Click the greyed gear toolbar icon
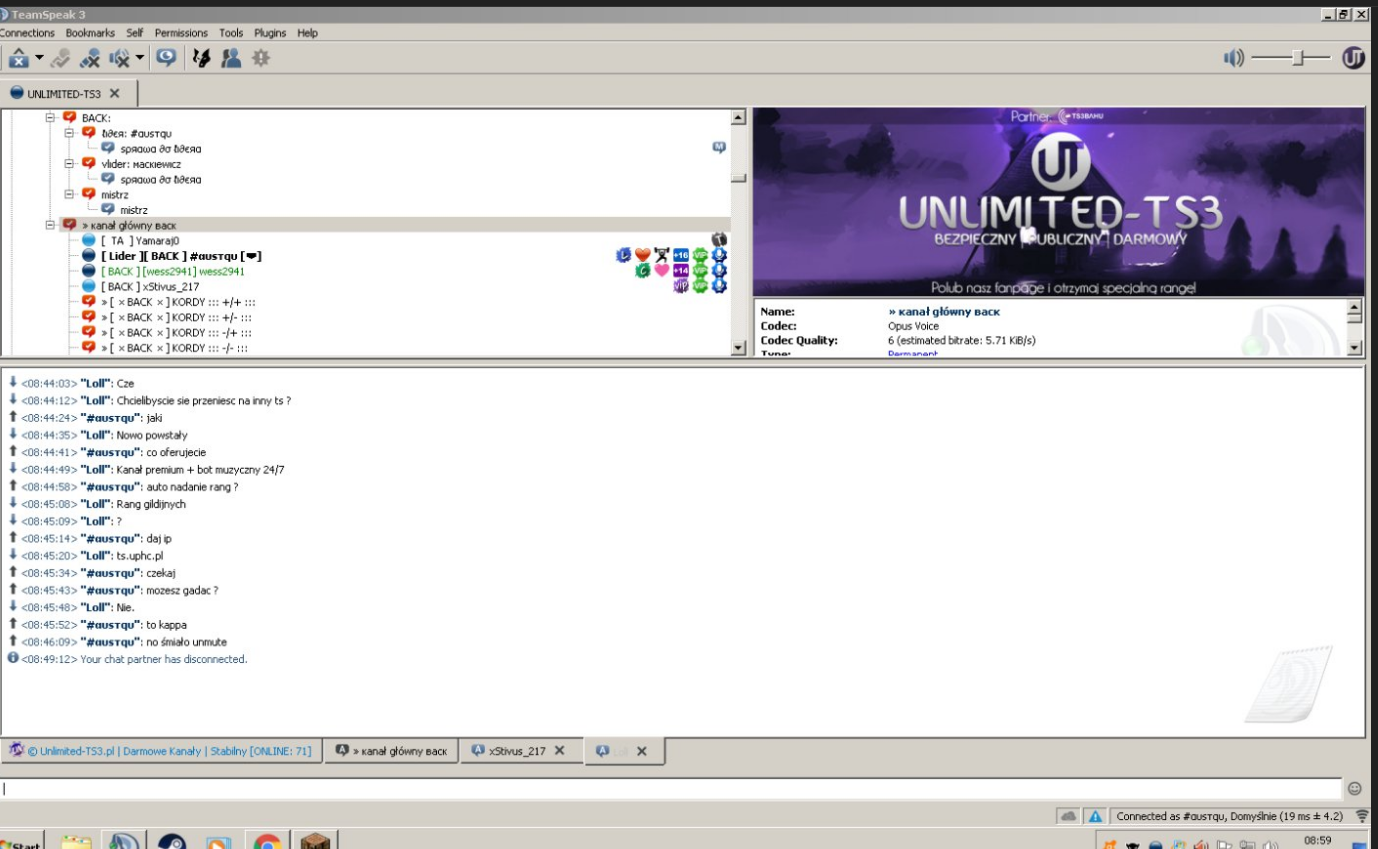1378x849 pixels. click(x=261, y=59)
